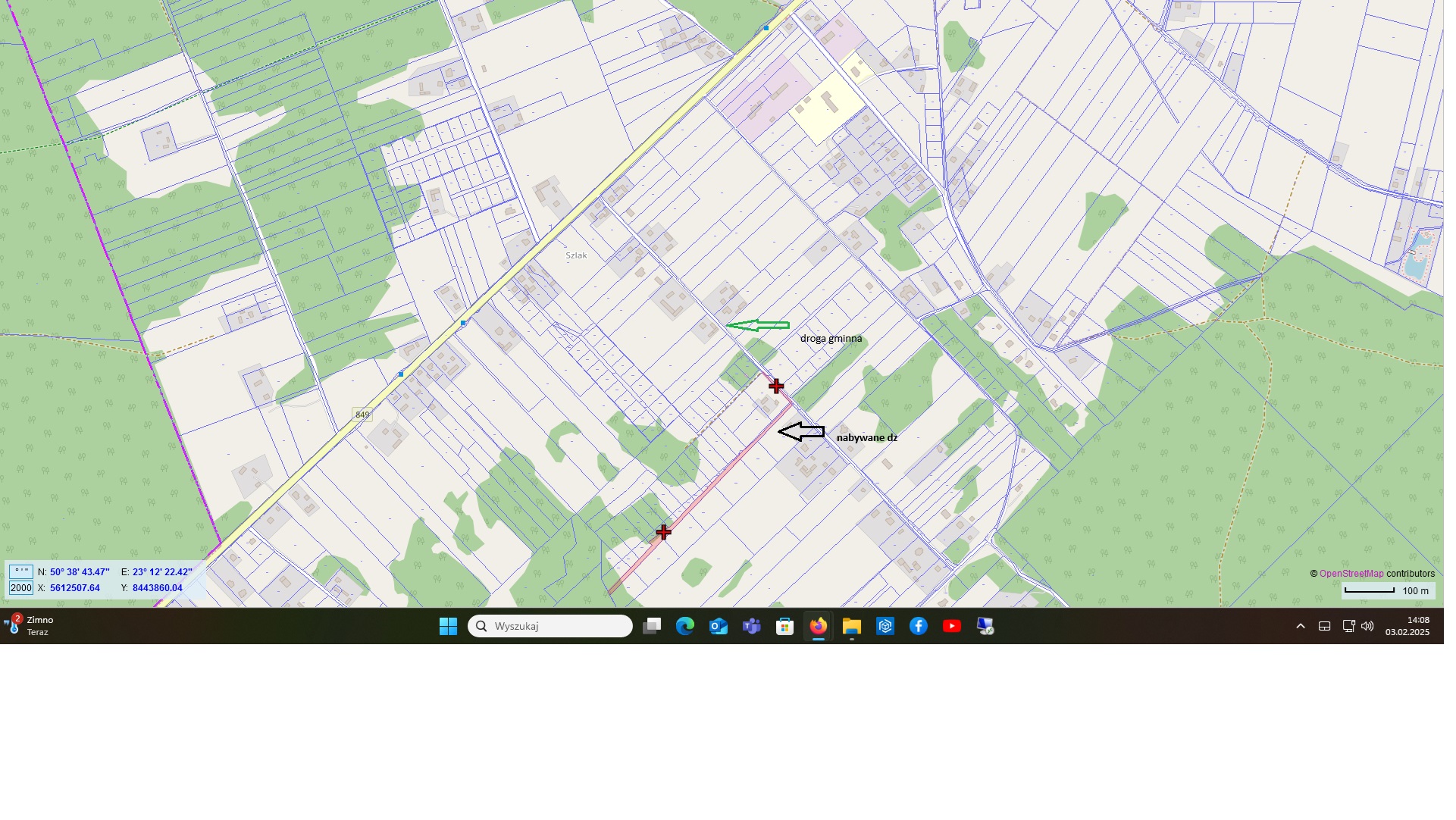Viewport: 1456px width, 820px height.
Task: Click the 2000 coordinate system box
Action: [x=20, y=589]
